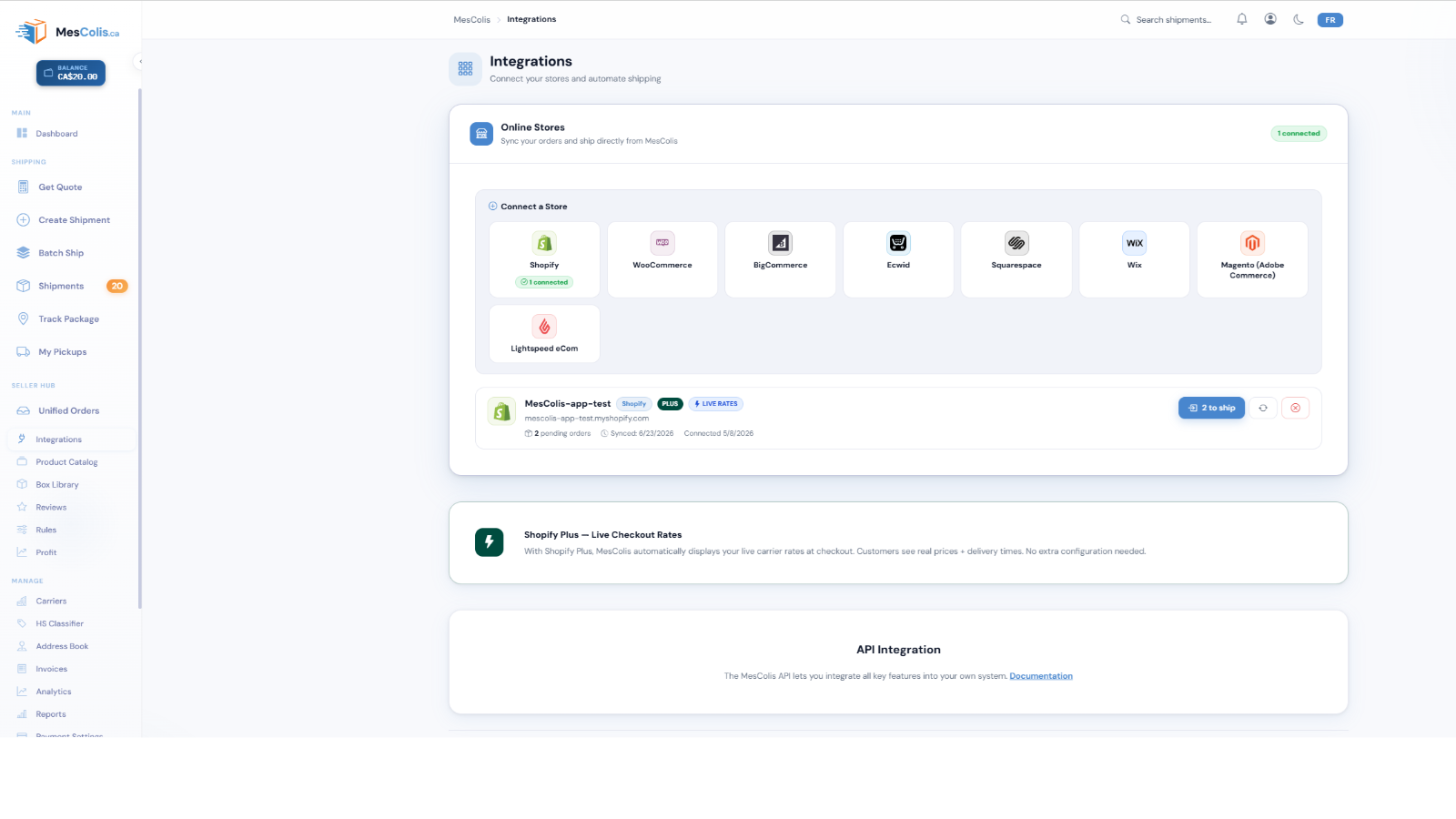Click the Reviews star icon
Screen dimensions: 1456x819
click(22, 508)
